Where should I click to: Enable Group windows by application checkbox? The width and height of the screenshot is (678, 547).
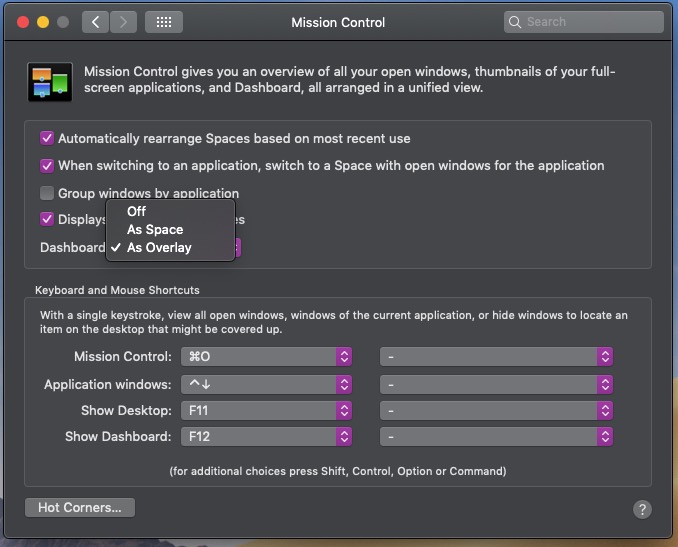[47, 193]
